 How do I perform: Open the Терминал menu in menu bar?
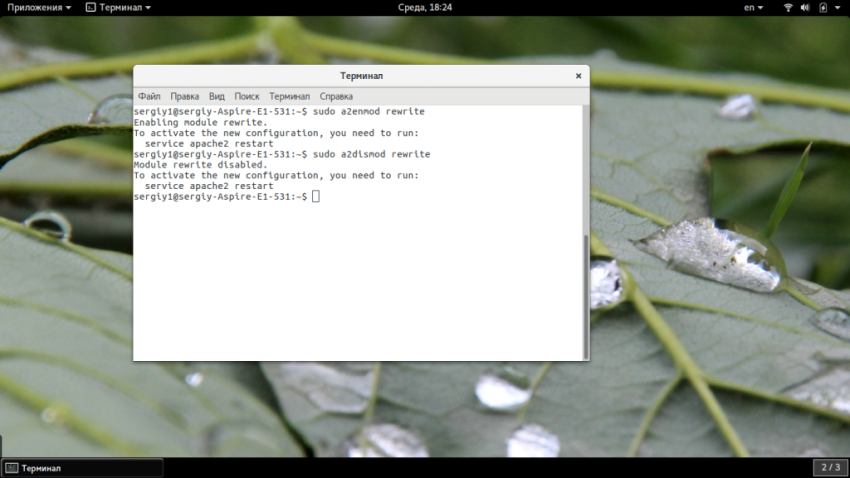pyautogui.click(x=289, y=96)
